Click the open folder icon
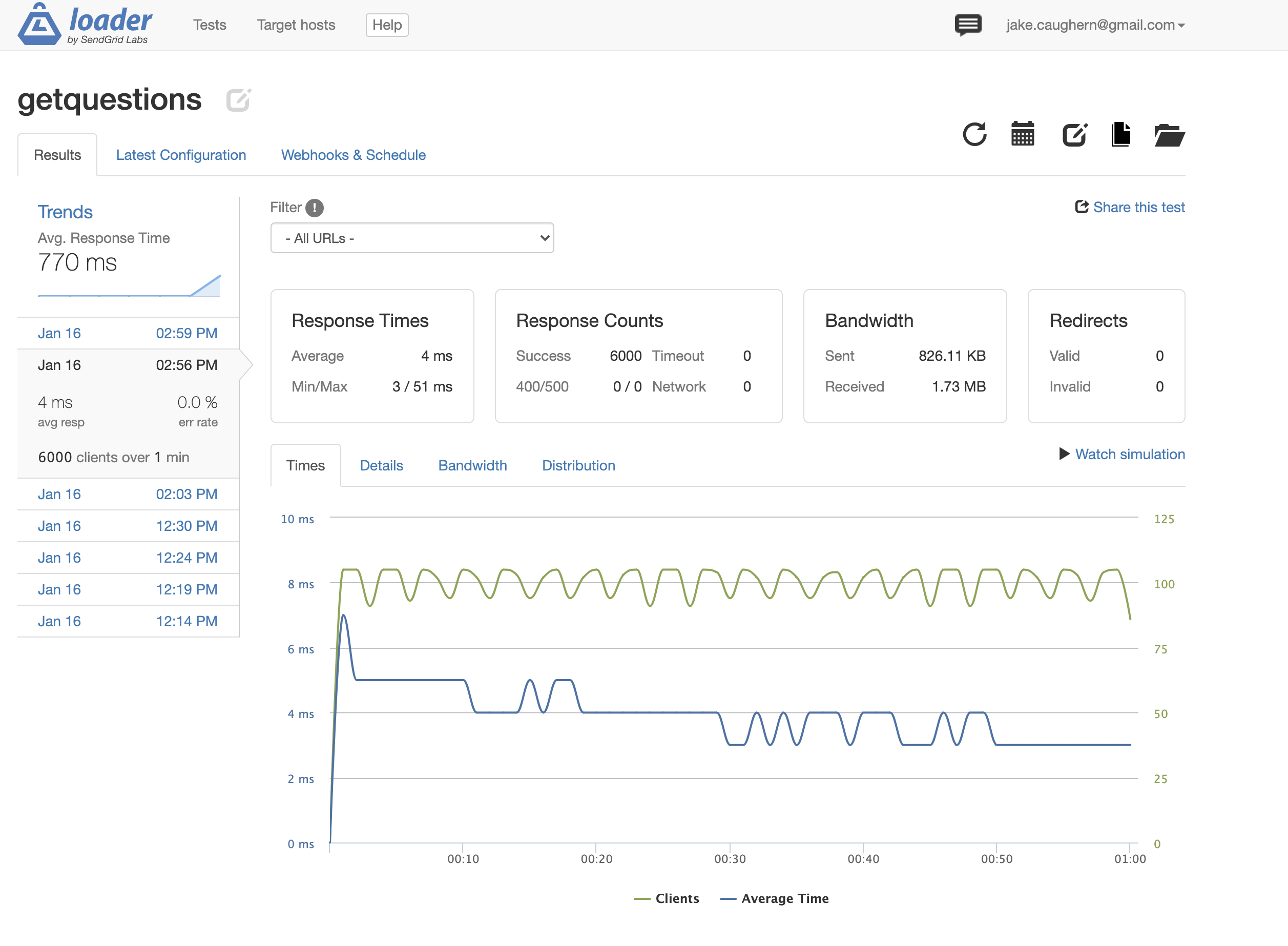The width and height of the screenshot is (1288, 946). tap(1169, 135)
